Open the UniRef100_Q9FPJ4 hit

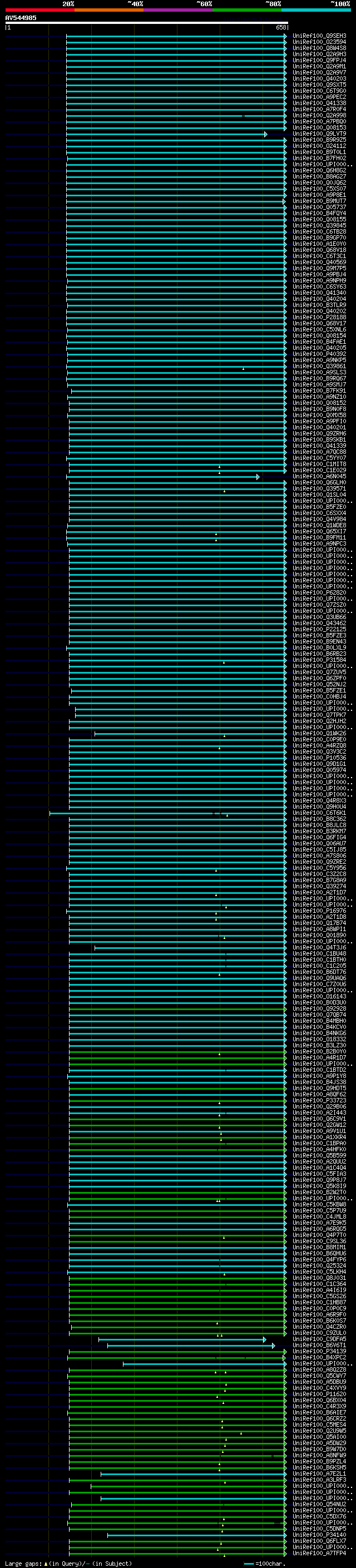click(x=319, y=60)
